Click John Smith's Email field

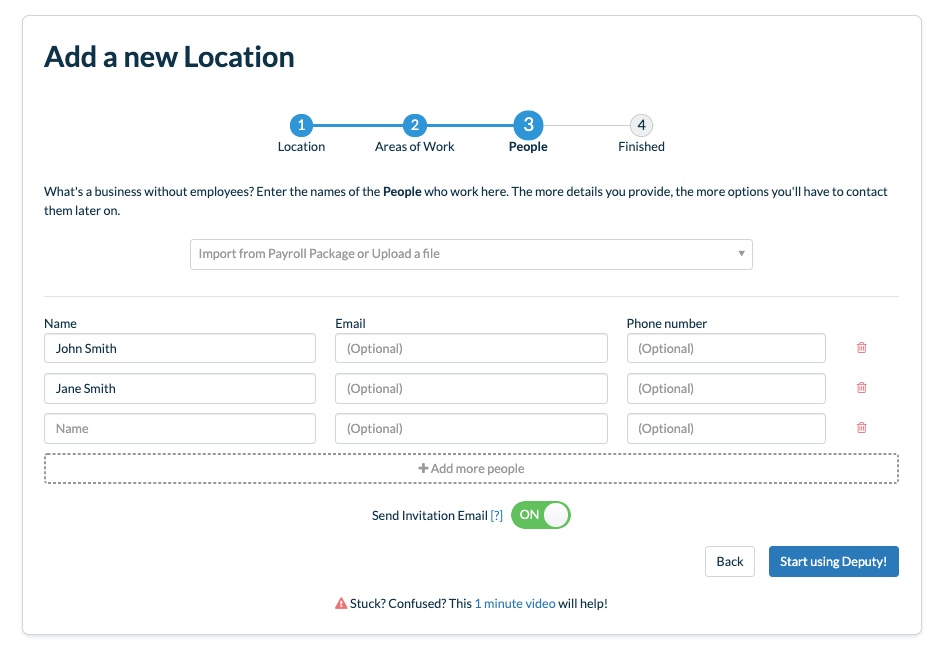click(x=471, y=348)
